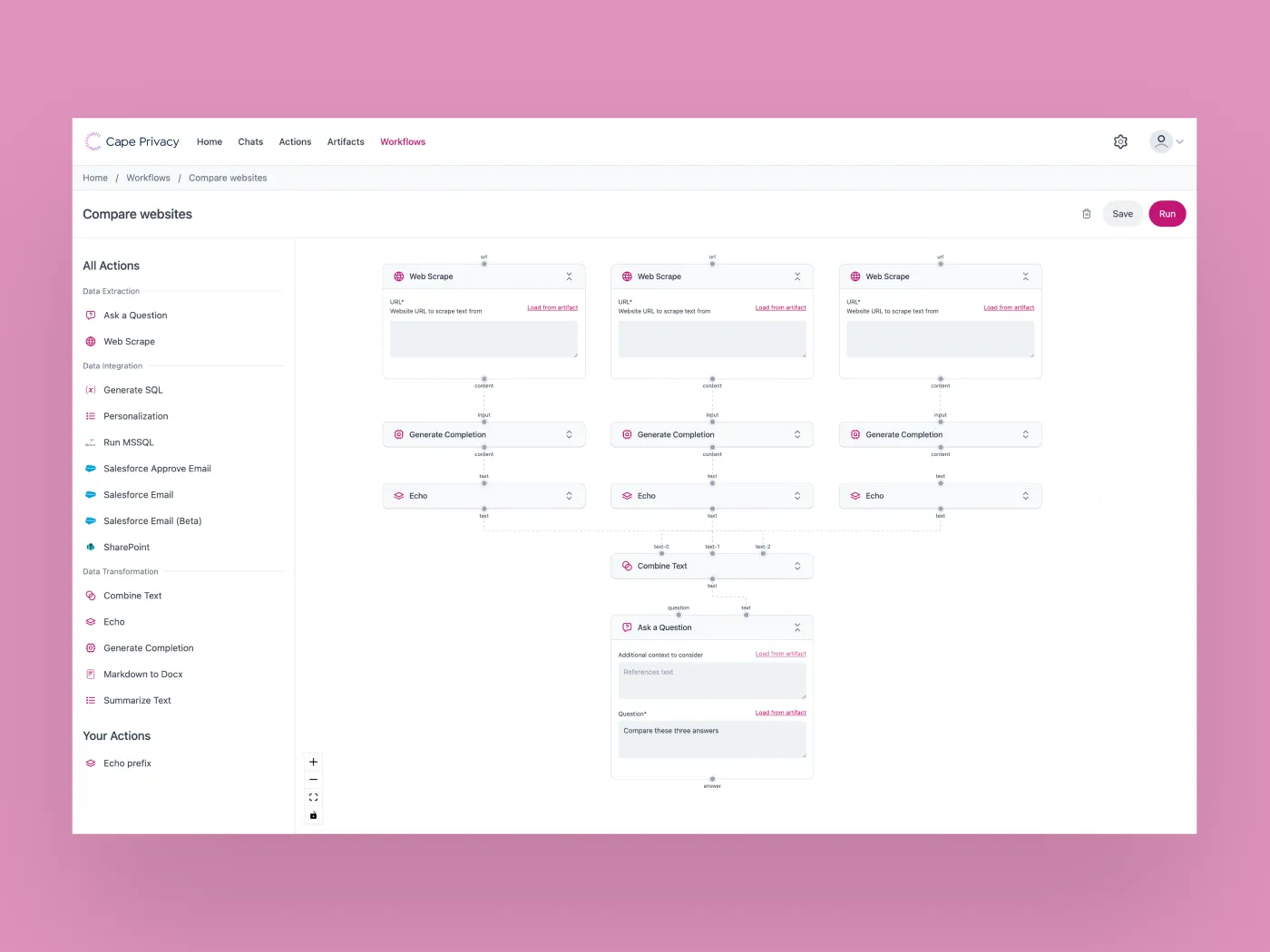Viewport: 1270px width, 952px height.
Task: Collapse the rightmost Web Scrape node
Action: point(1025,277)
